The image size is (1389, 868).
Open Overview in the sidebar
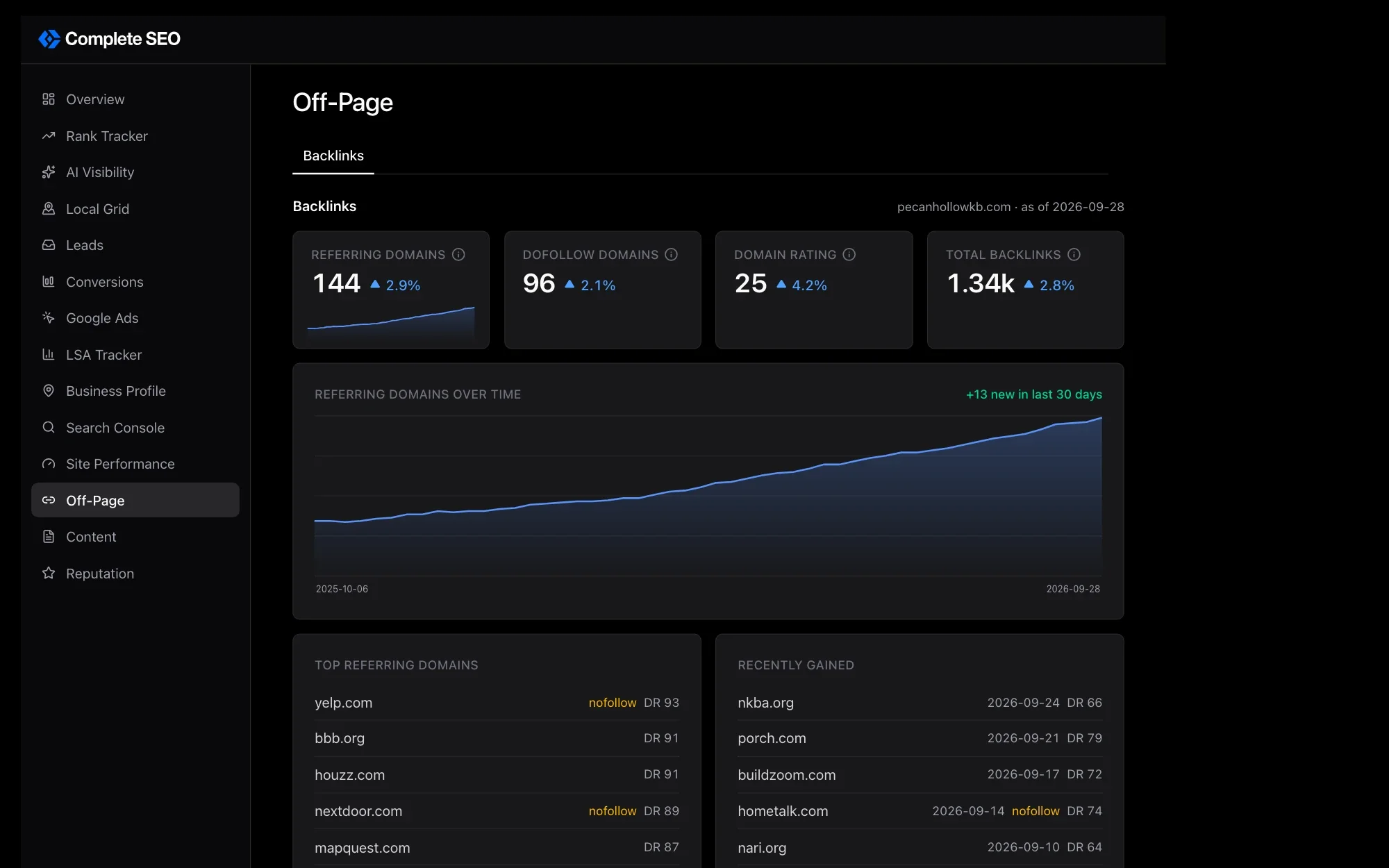point(135,99)
